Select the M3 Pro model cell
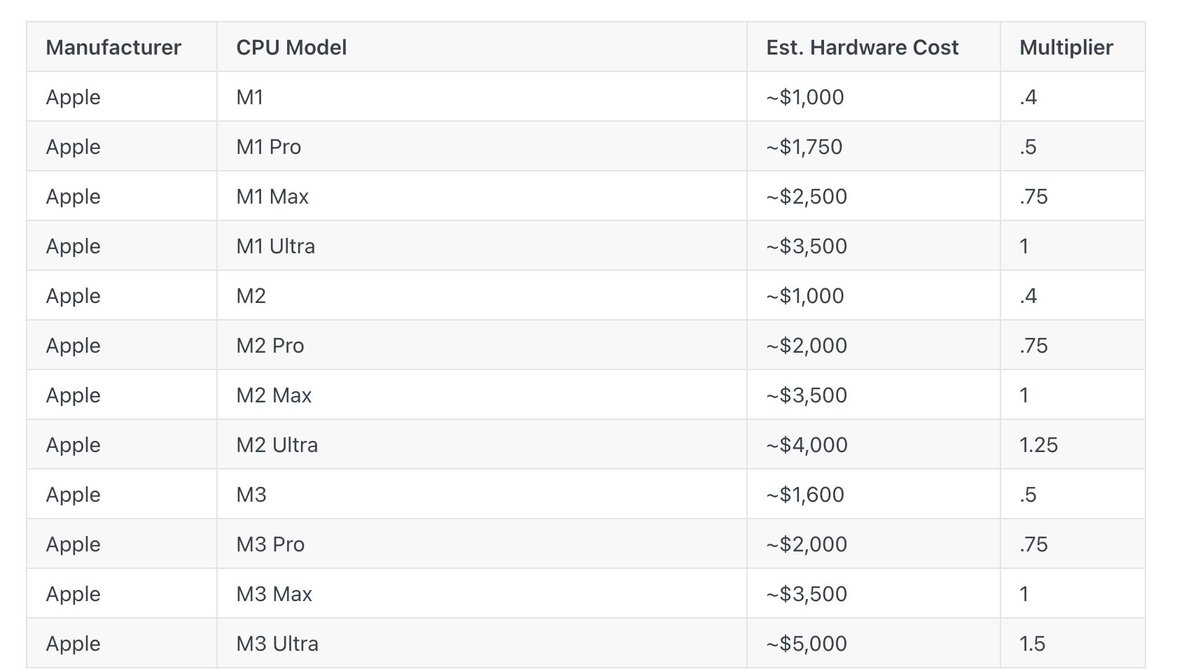The width and height of the screenshot is (1200, 669). tap(270, 544)
